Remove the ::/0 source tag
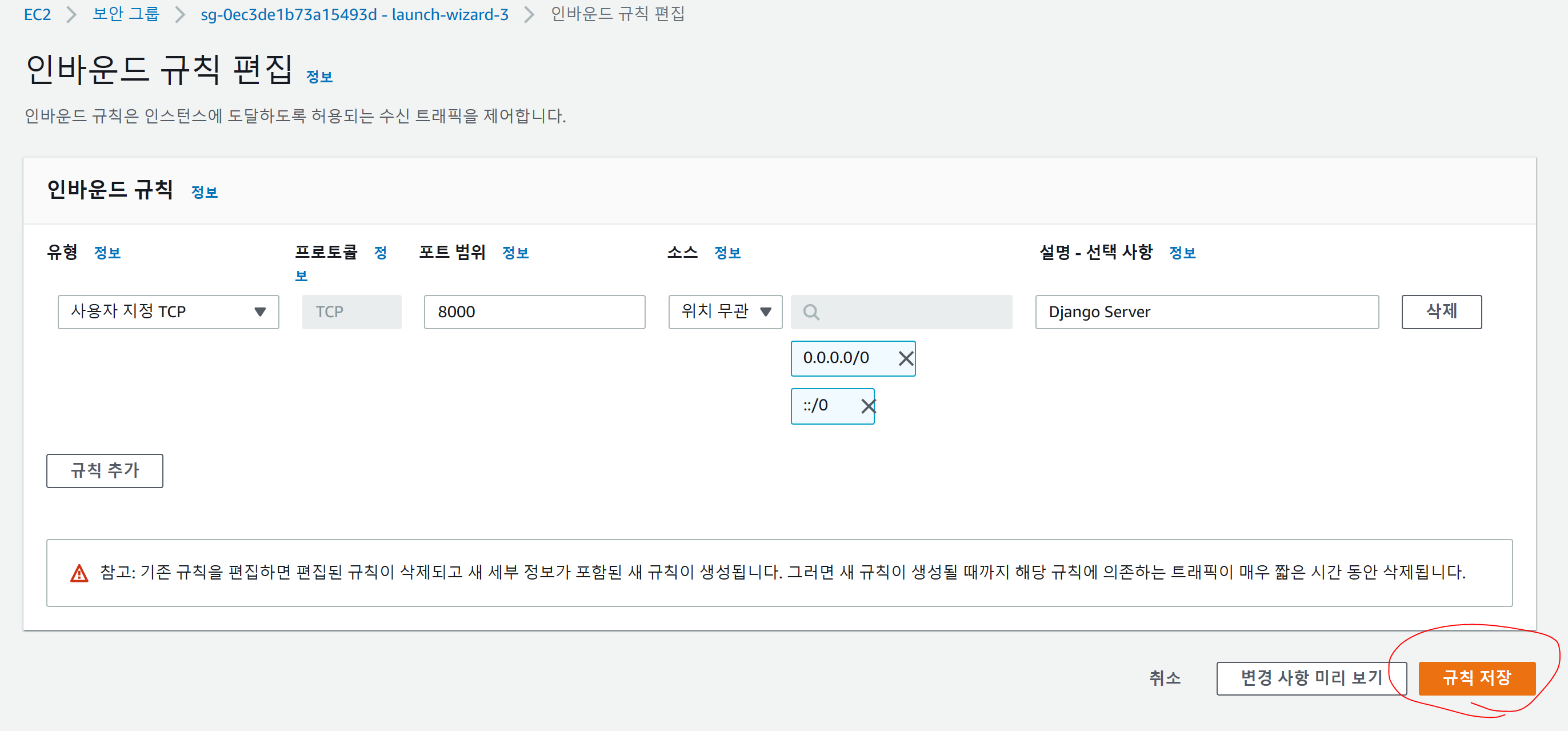The image size is (1568, 731). (x=867, y=406)
